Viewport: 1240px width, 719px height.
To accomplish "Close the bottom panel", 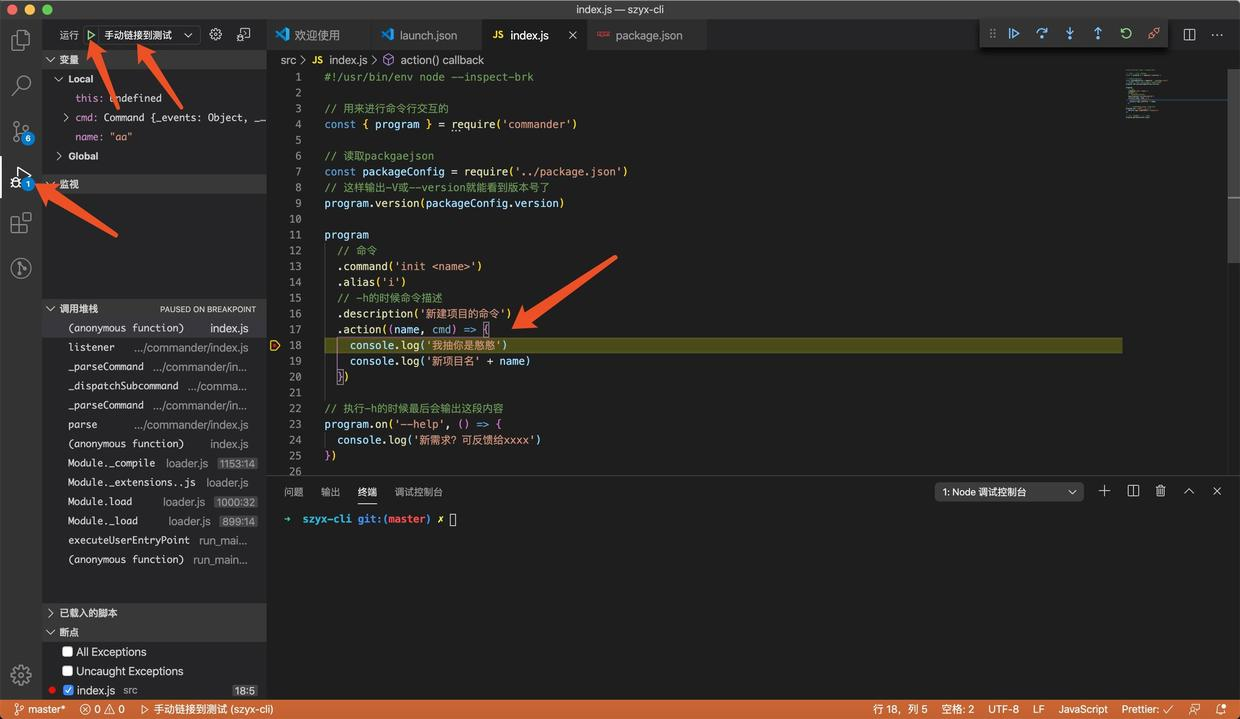I will tap(1217, 491).
